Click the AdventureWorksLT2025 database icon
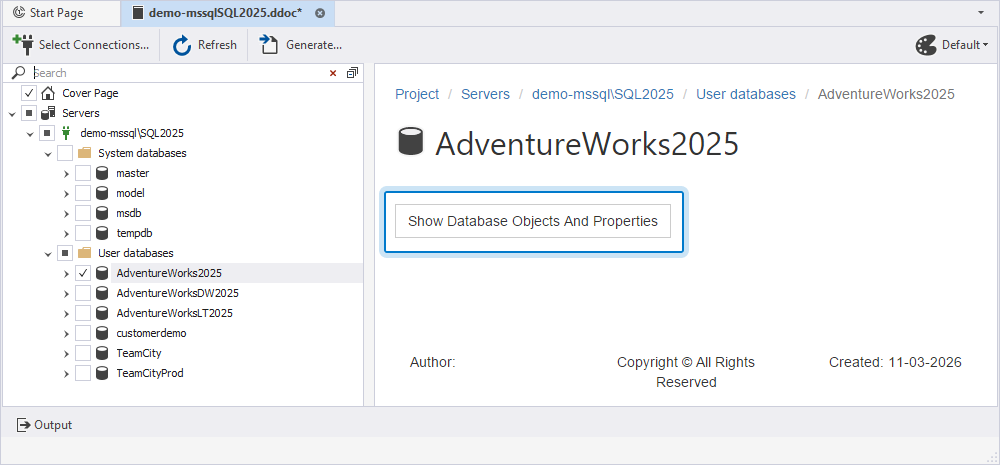Viewport: 1000px width, 465px height. 101,313
